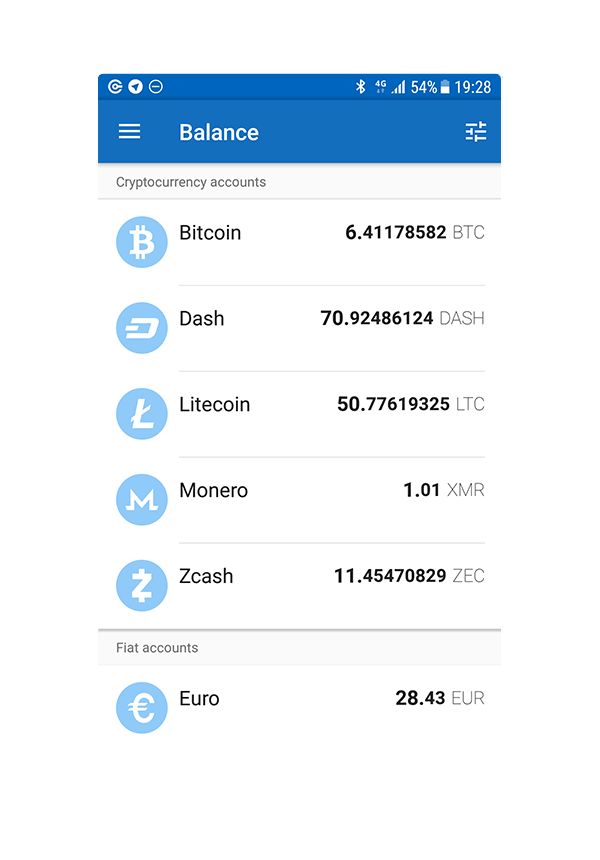Tap the Euro currency icon

(141, 708)
